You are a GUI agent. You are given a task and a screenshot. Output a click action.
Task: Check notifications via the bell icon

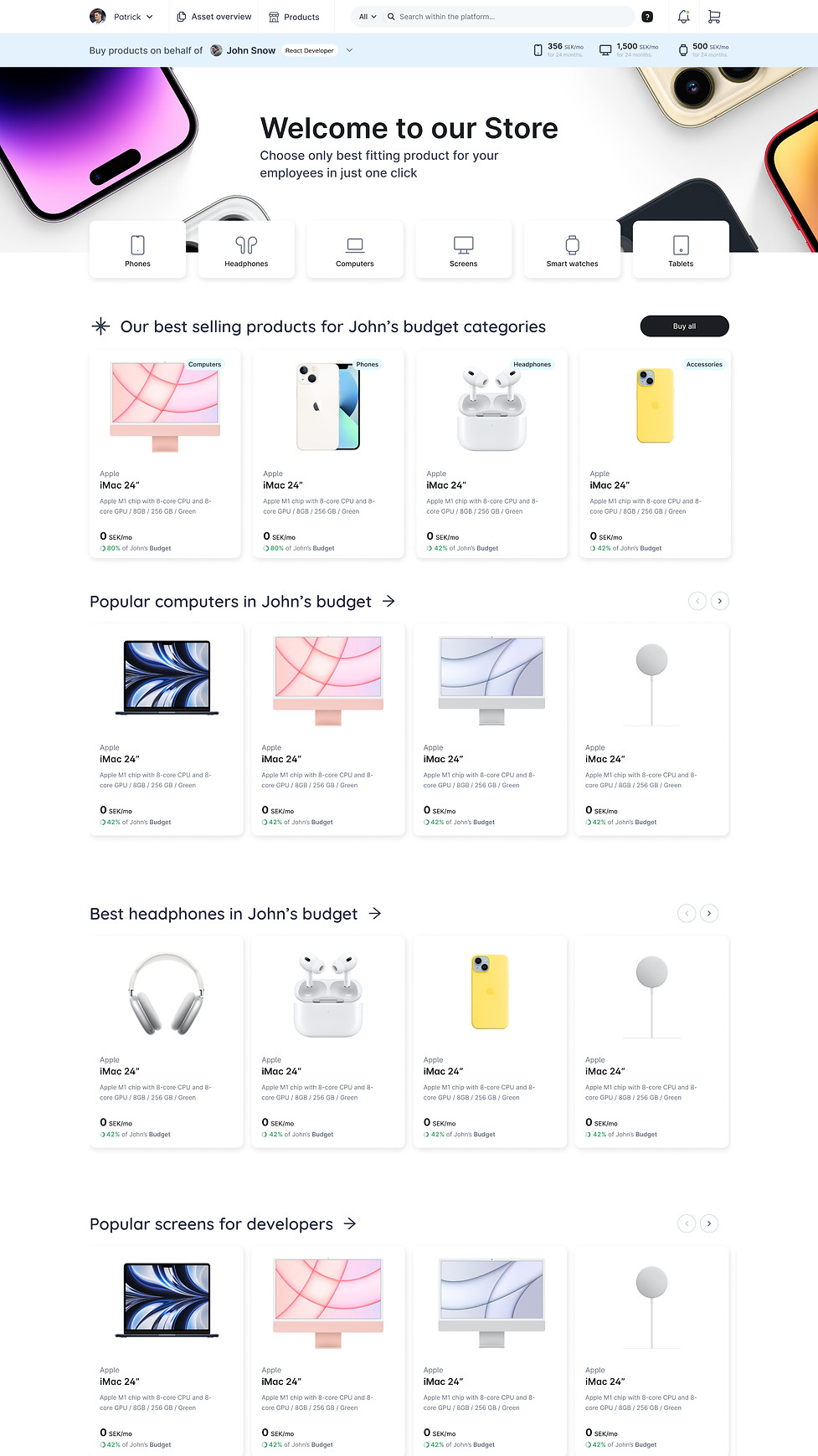[x=682, y=16]
